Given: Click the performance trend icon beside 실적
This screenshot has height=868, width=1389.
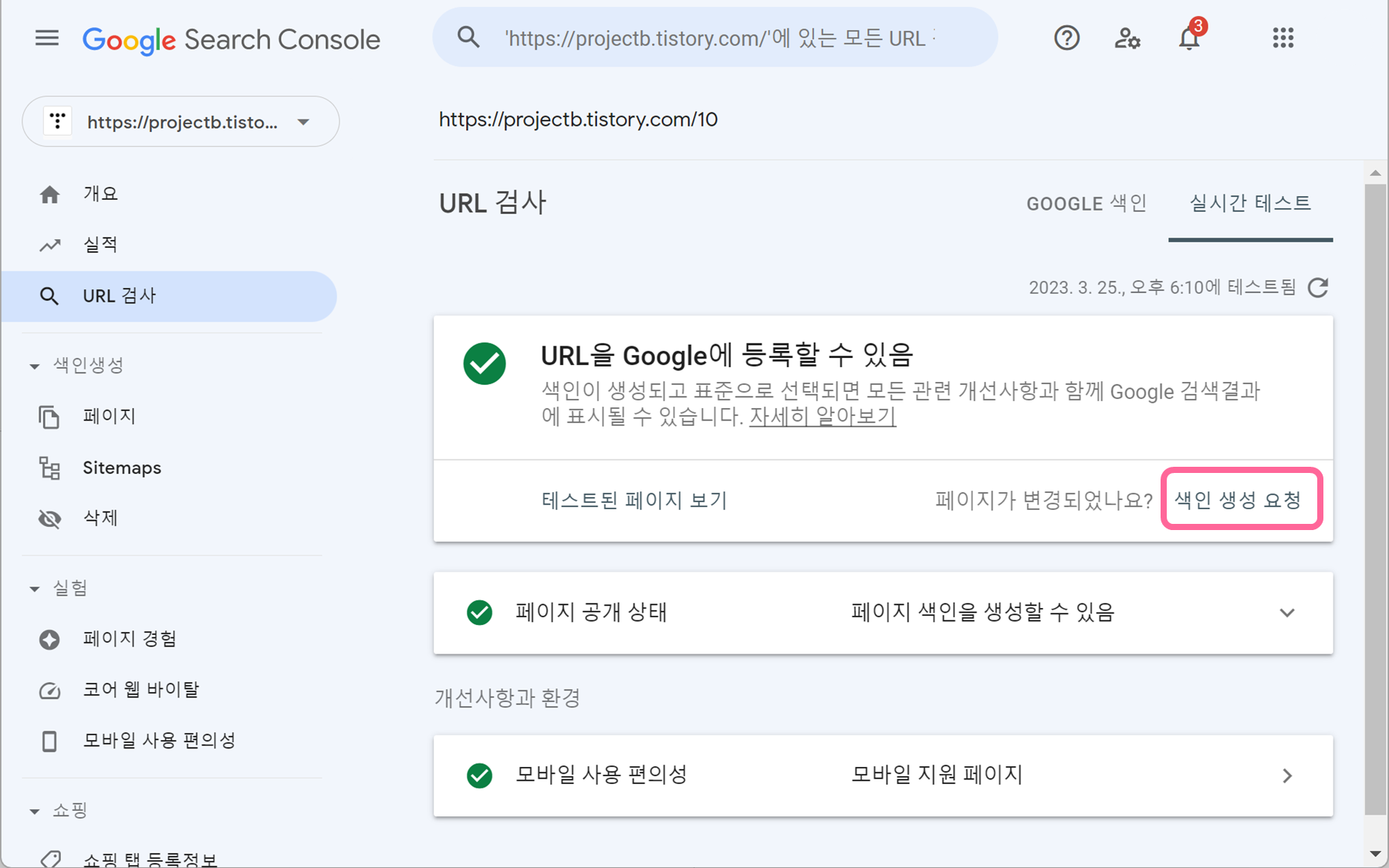Looking at the screenshot, I should coord(49,245).
